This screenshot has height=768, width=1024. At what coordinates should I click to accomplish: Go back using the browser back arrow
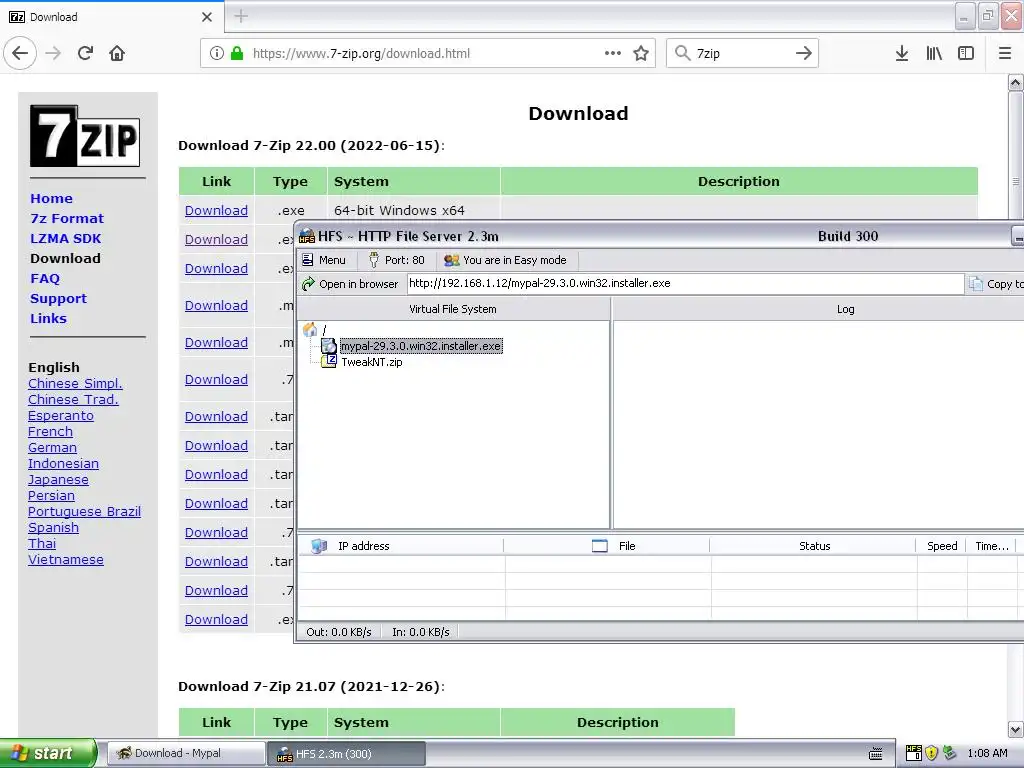tap(20, 53)
